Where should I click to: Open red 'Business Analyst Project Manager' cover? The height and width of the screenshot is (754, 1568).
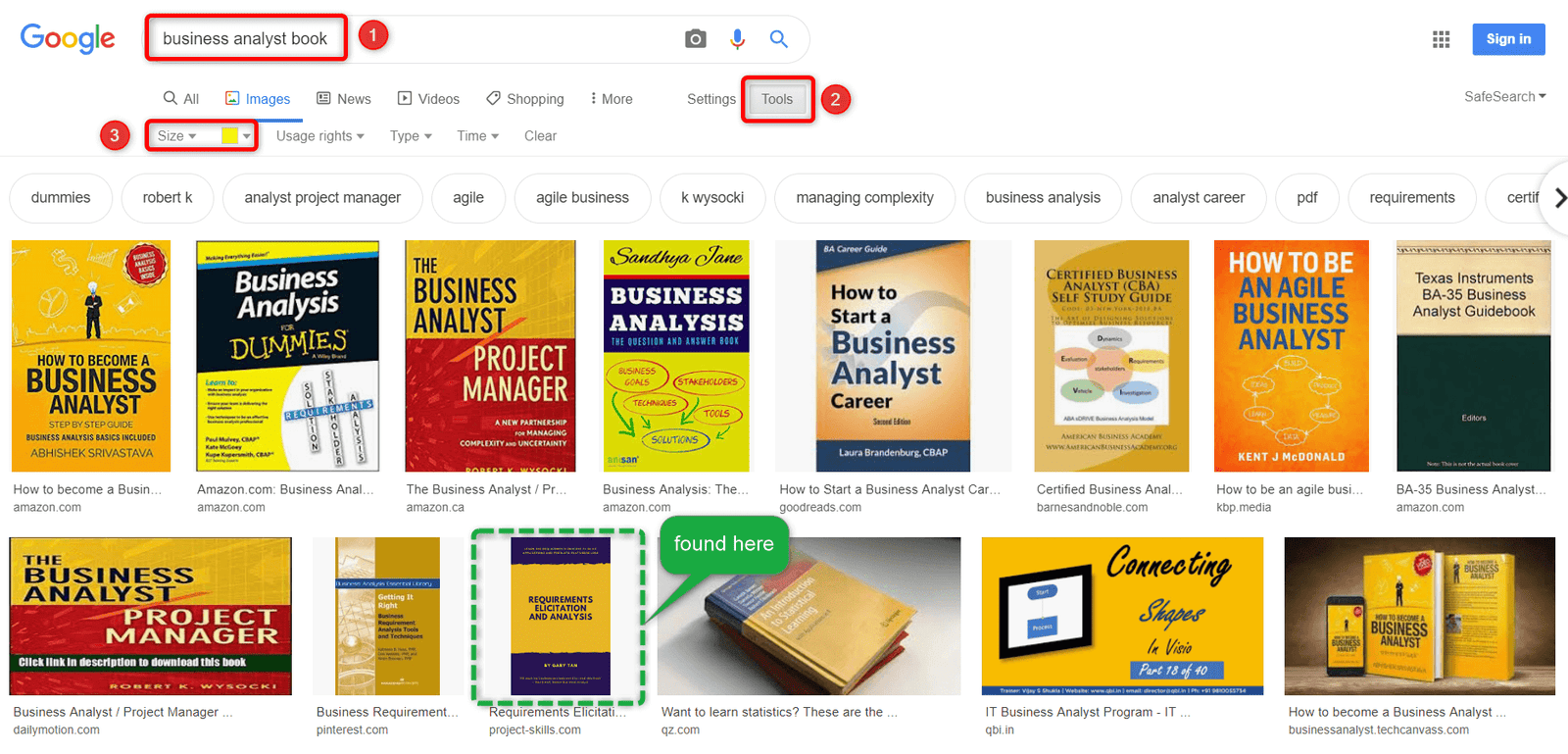490,356
